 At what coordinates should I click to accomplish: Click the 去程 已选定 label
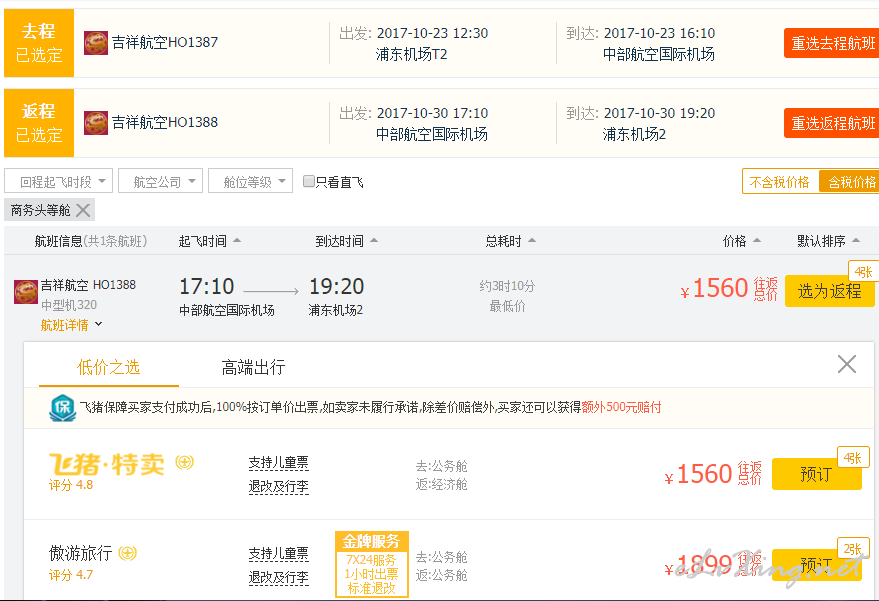[39, 43]
